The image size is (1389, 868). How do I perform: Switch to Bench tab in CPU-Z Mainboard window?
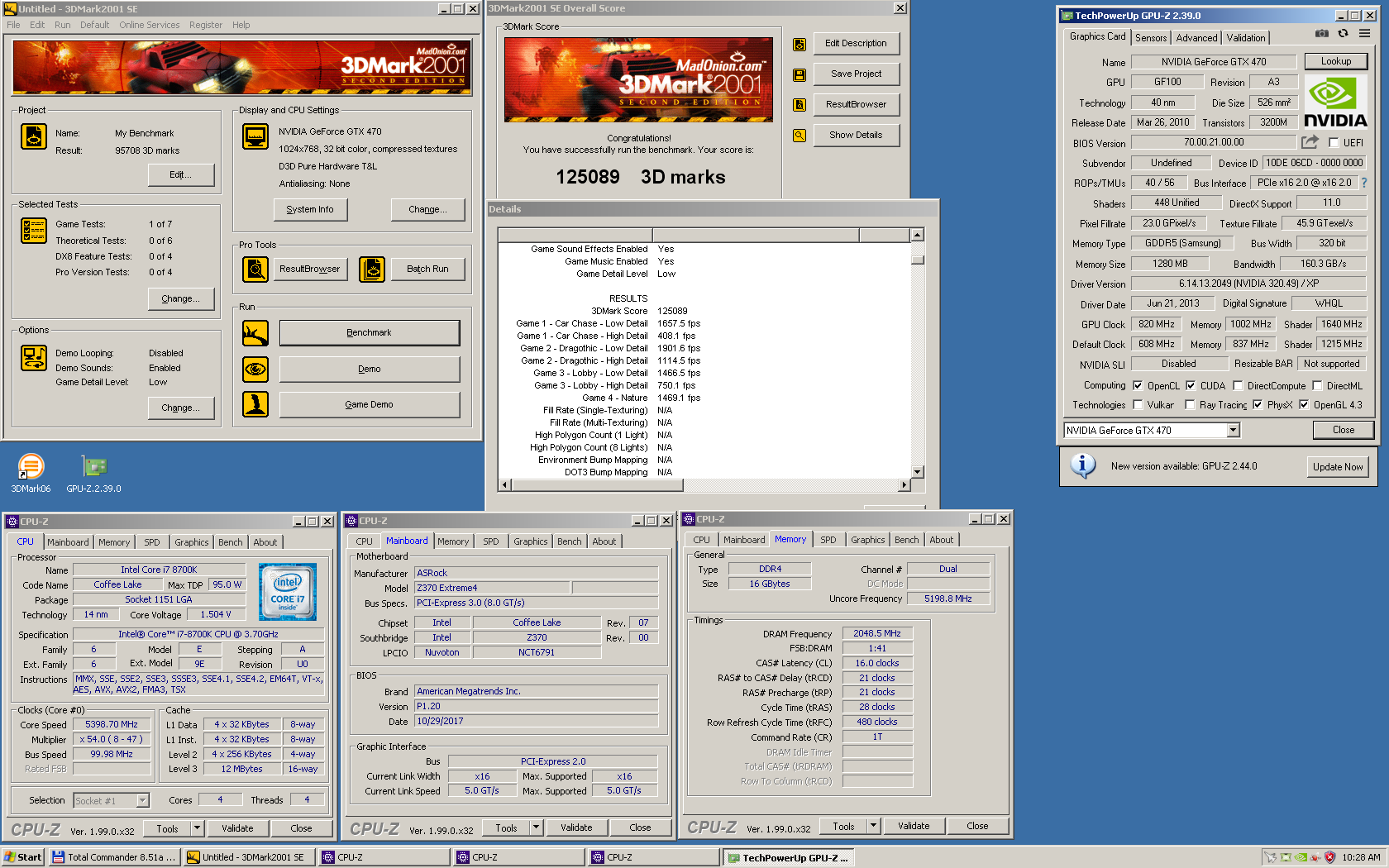[569, 541]
